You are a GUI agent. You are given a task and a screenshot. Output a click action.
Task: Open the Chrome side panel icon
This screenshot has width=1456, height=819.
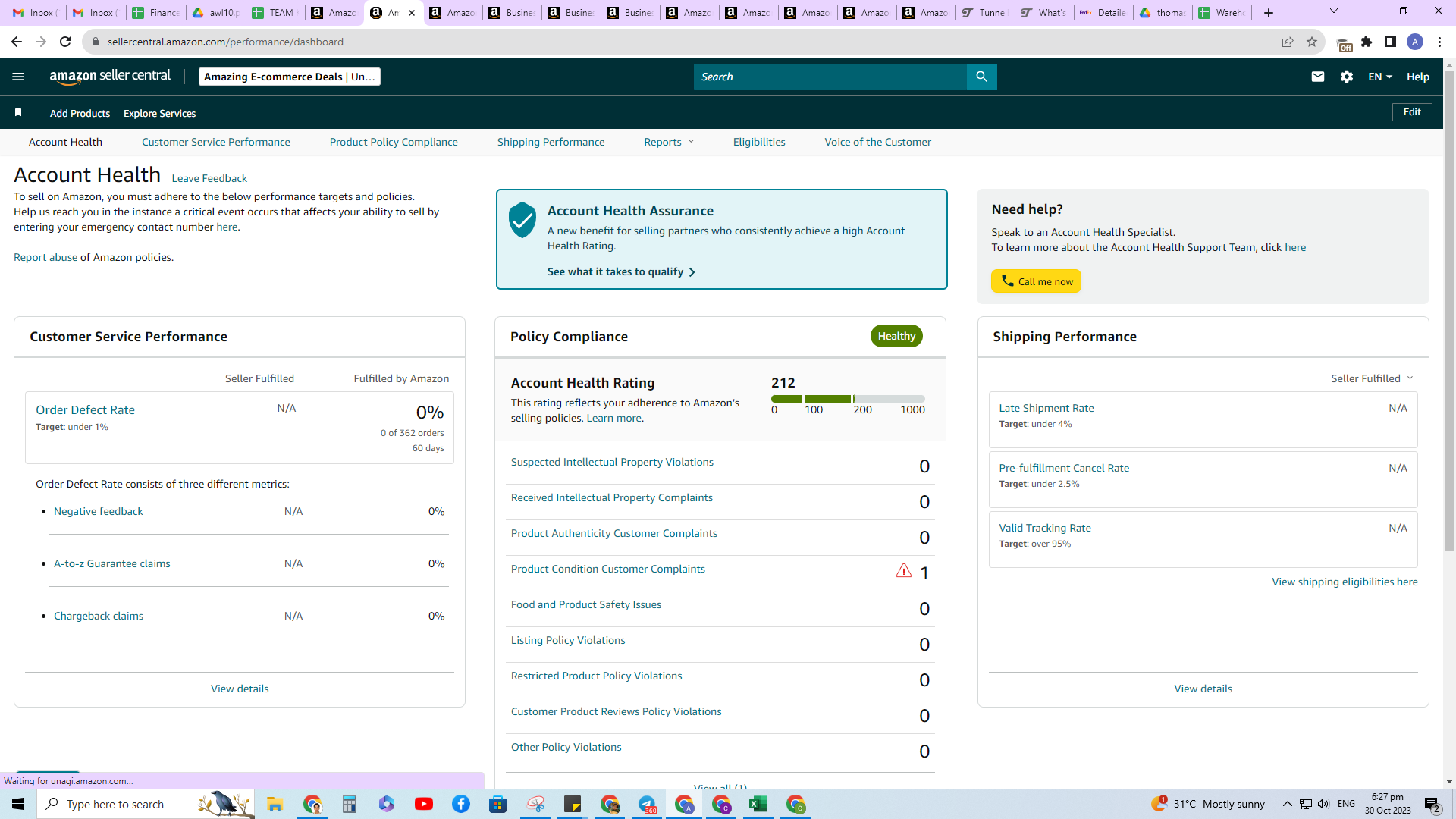tap(1391, 42)
